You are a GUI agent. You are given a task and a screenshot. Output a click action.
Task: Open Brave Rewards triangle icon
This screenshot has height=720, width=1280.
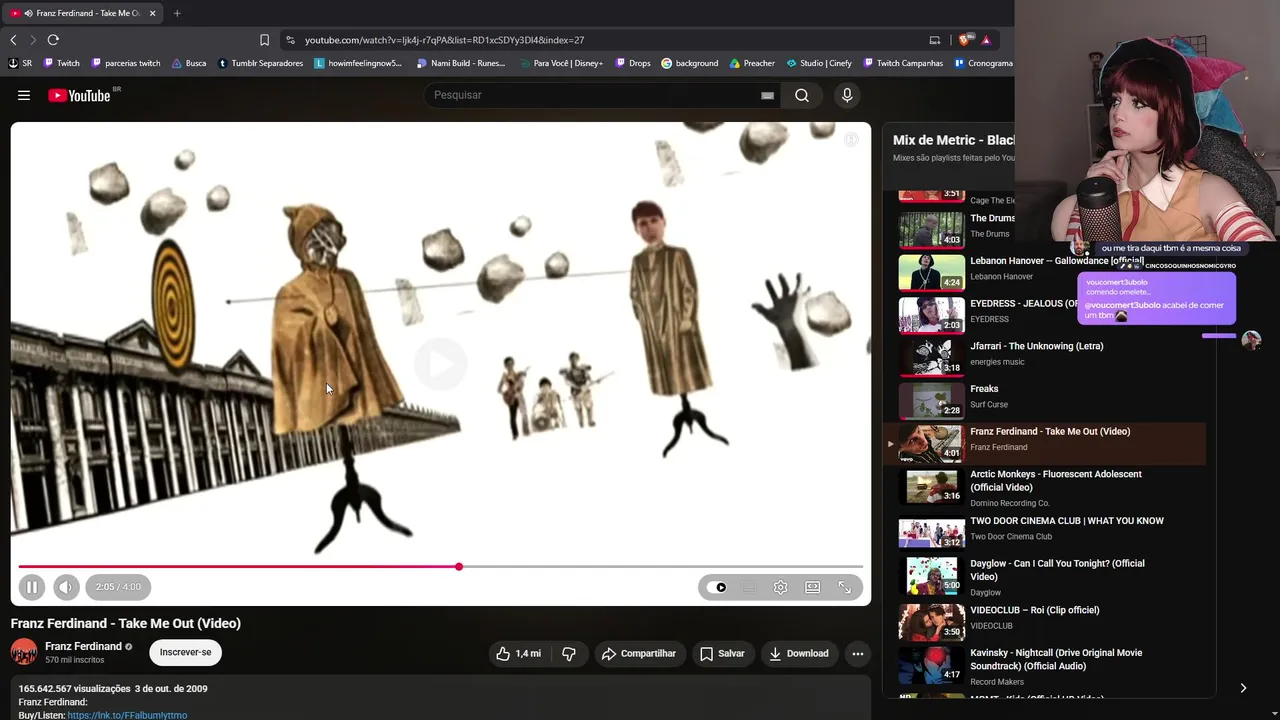pos(986,40)
